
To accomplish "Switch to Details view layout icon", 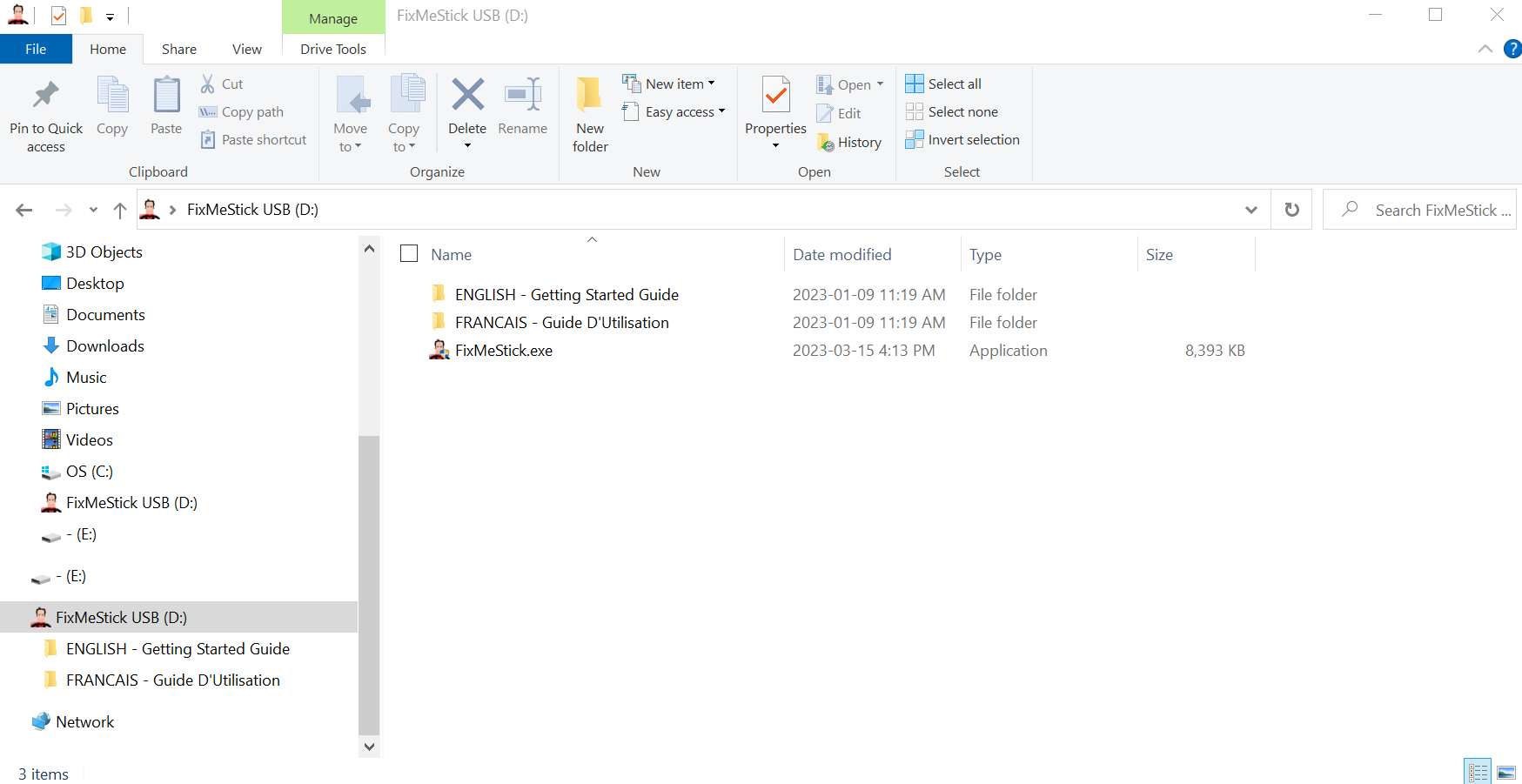I will (1478, 772).
